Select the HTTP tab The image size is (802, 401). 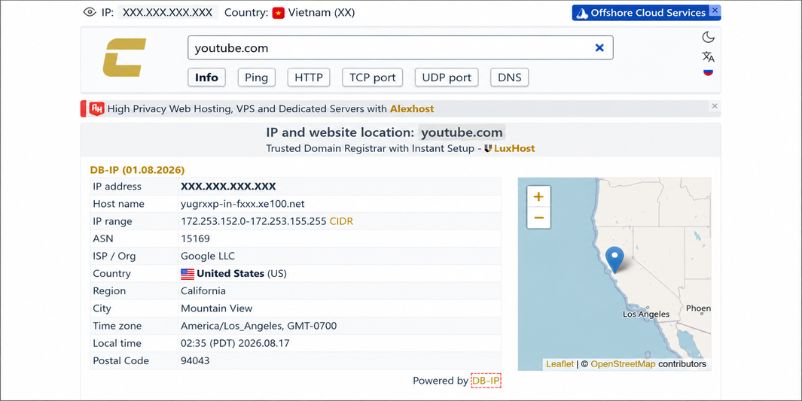(x=308, y=77)
